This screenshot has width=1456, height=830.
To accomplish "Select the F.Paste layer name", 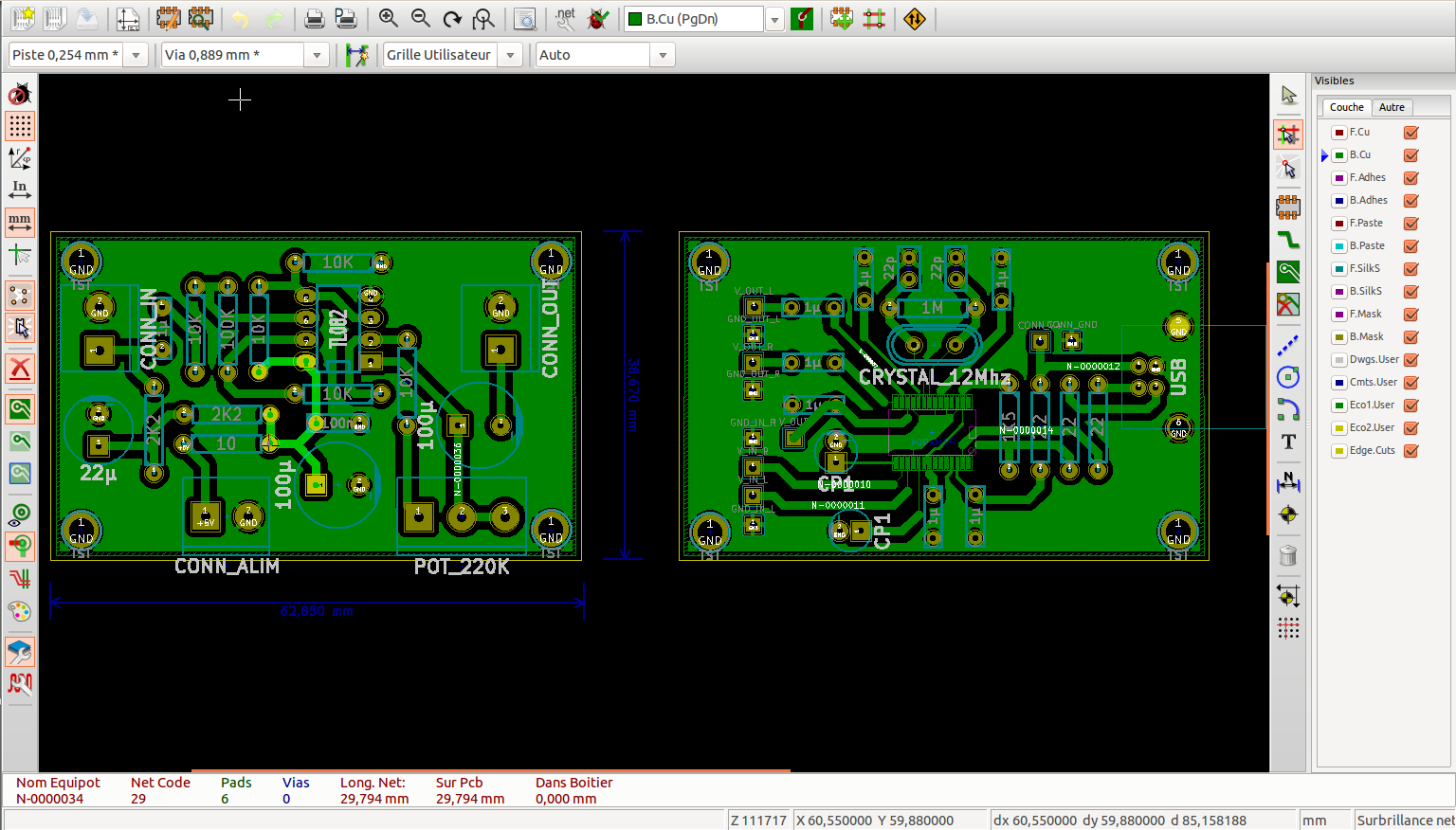I will (1366, 223).
